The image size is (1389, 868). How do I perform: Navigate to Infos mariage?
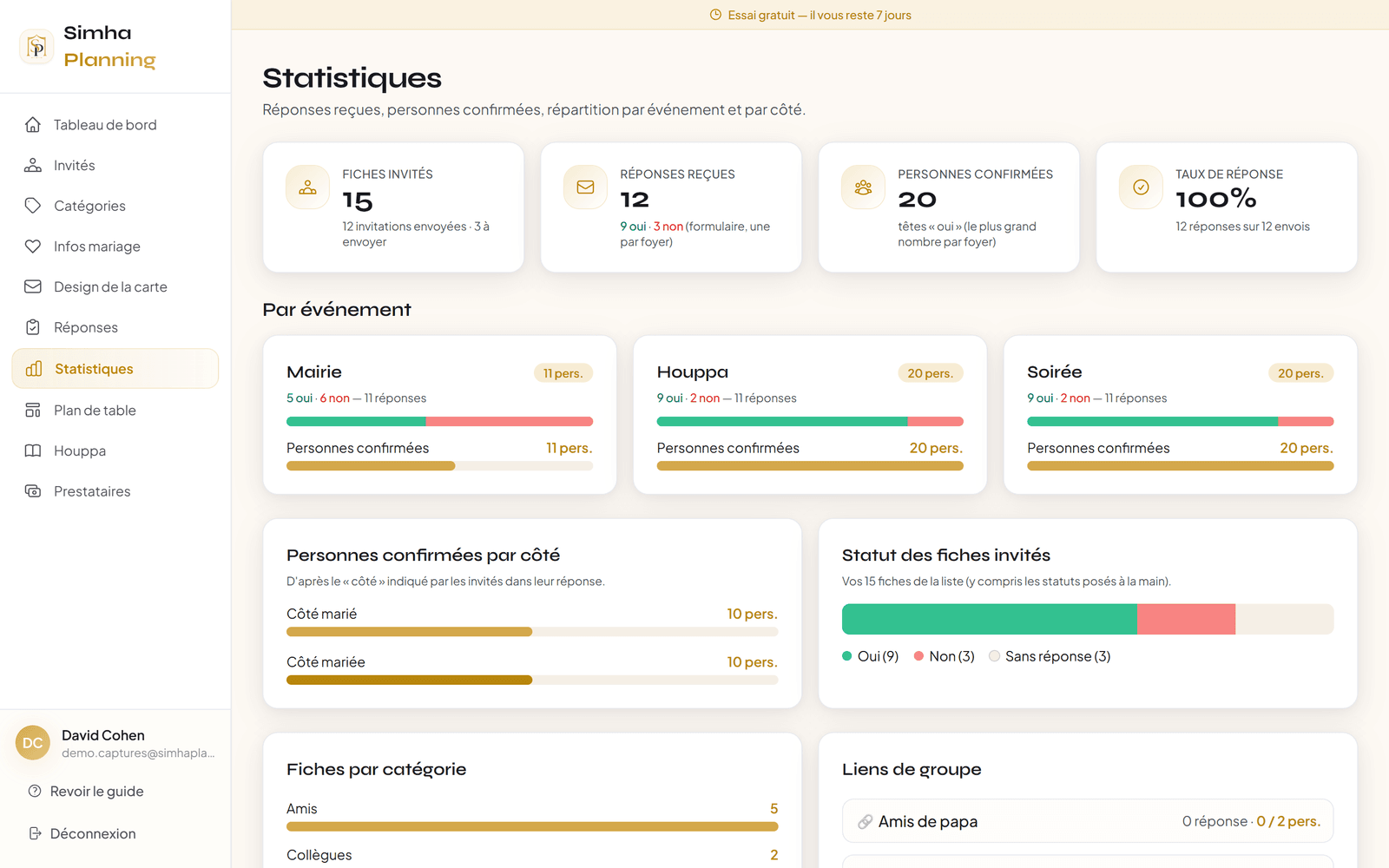pos(115,247)
